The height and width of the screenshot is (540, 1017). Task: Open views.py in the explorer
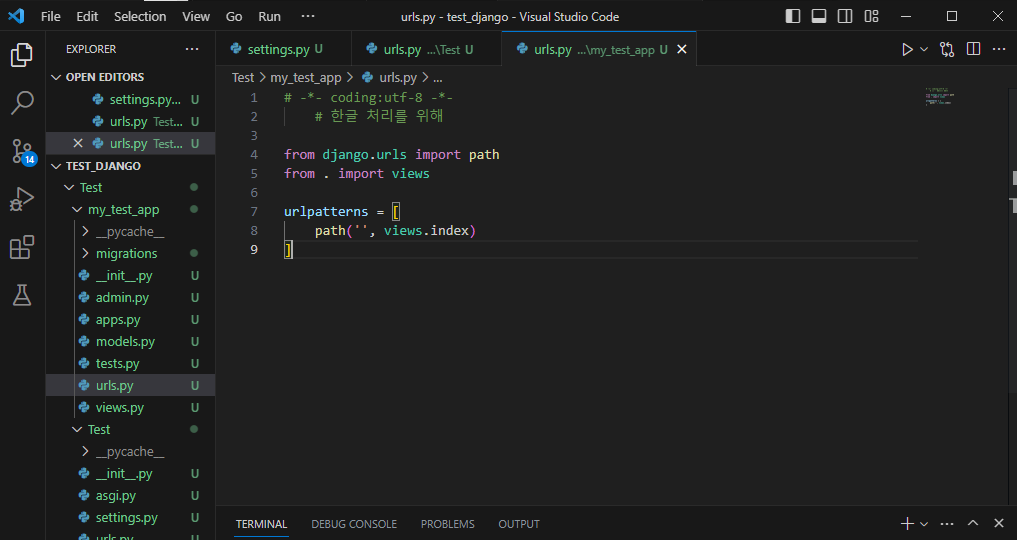tap(130, 408)
